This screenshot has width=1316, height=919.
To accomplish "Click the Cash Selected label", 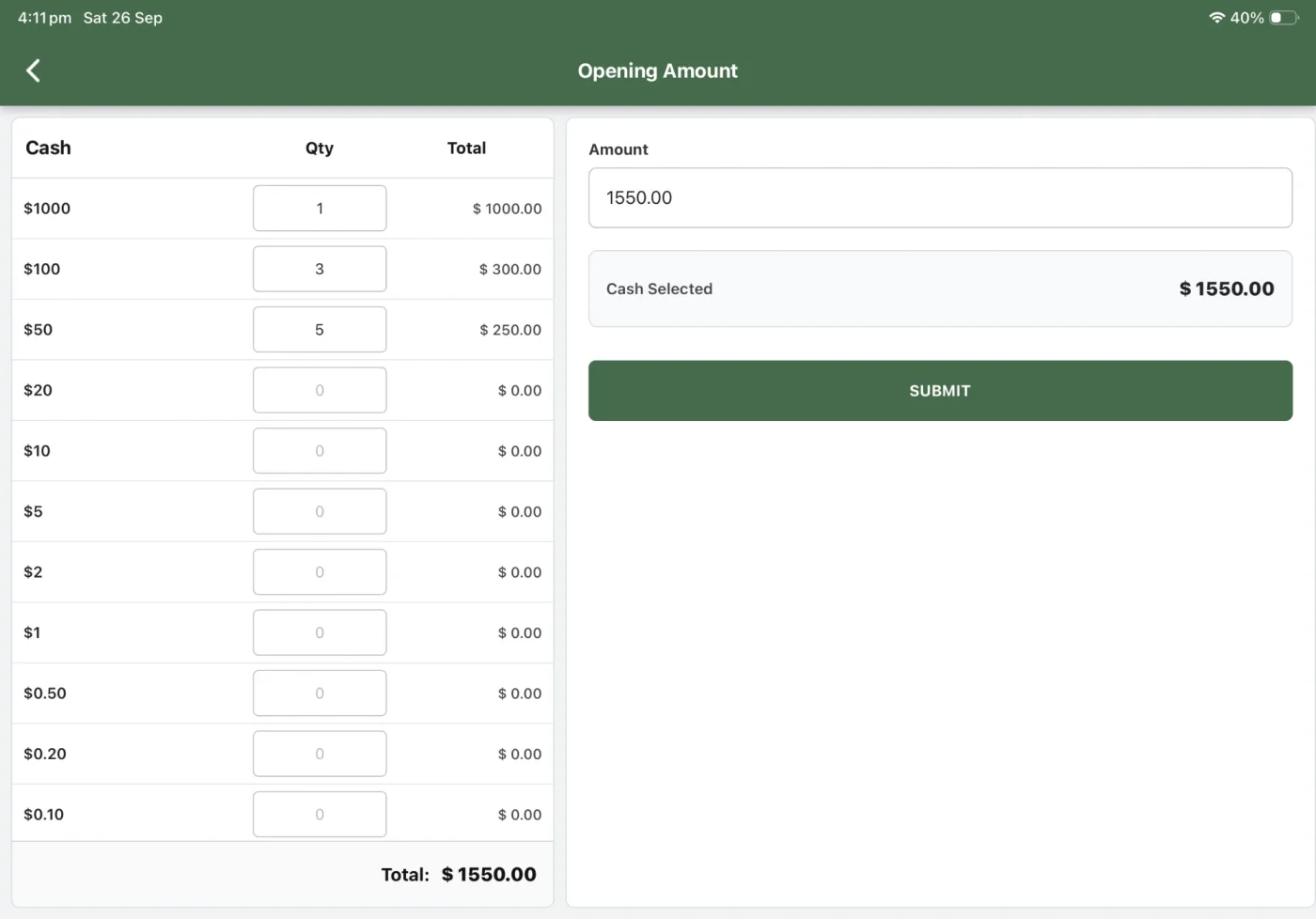I will (x=659, y=288).
